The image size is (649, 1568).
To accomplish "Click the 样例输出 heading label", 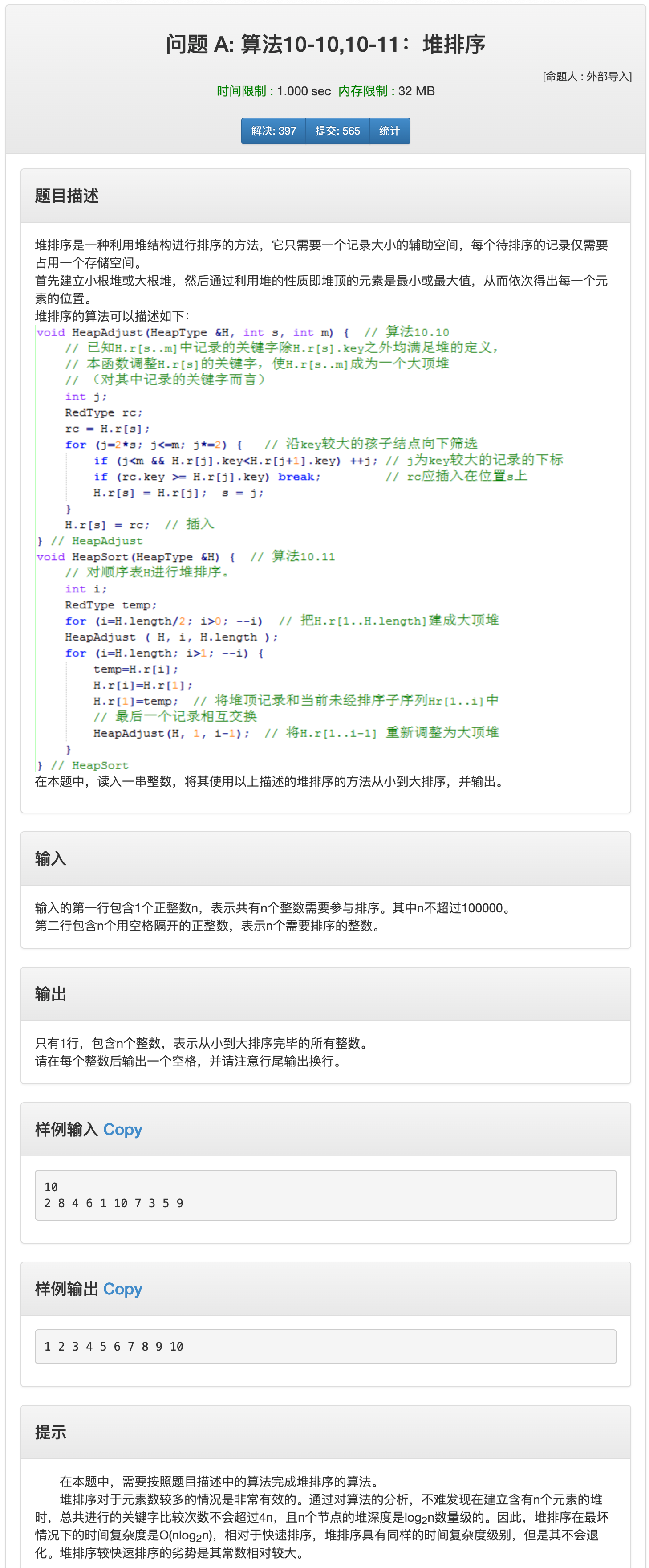I will tap(66, 1289).
